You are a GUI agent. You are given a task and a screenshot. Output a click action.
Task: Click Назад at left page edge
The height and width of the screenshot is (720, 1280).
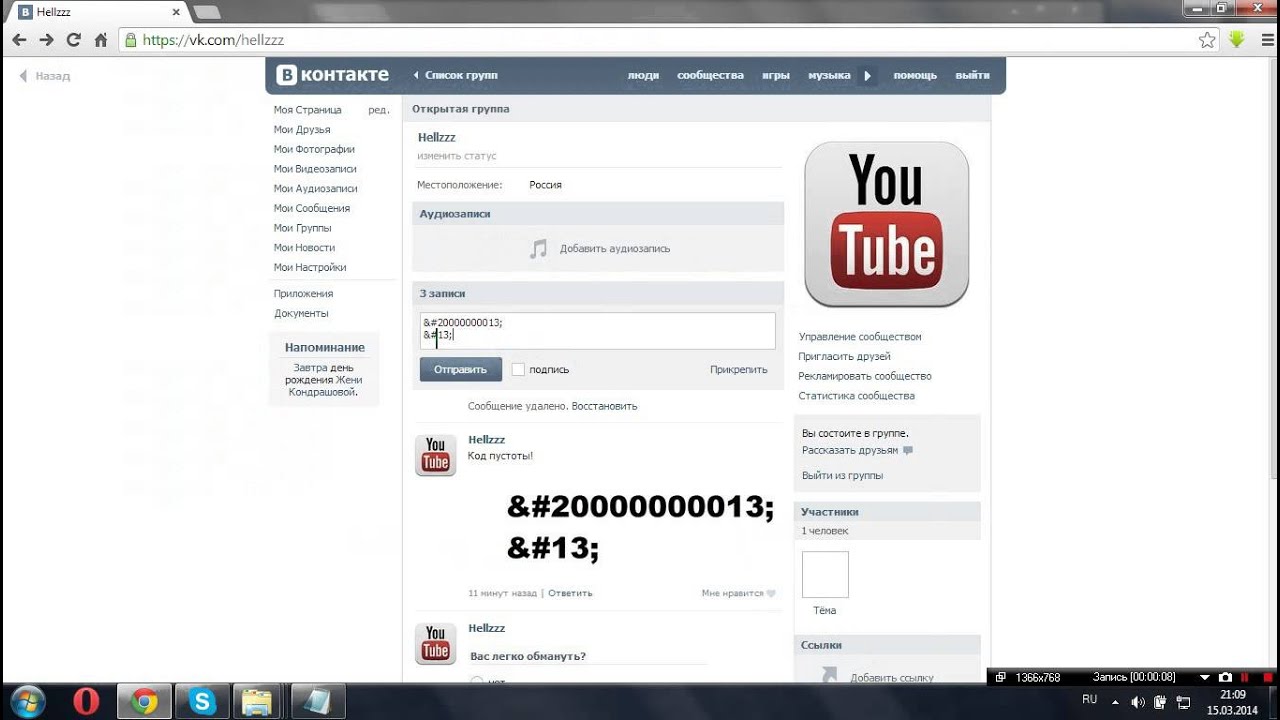point(45,76)
